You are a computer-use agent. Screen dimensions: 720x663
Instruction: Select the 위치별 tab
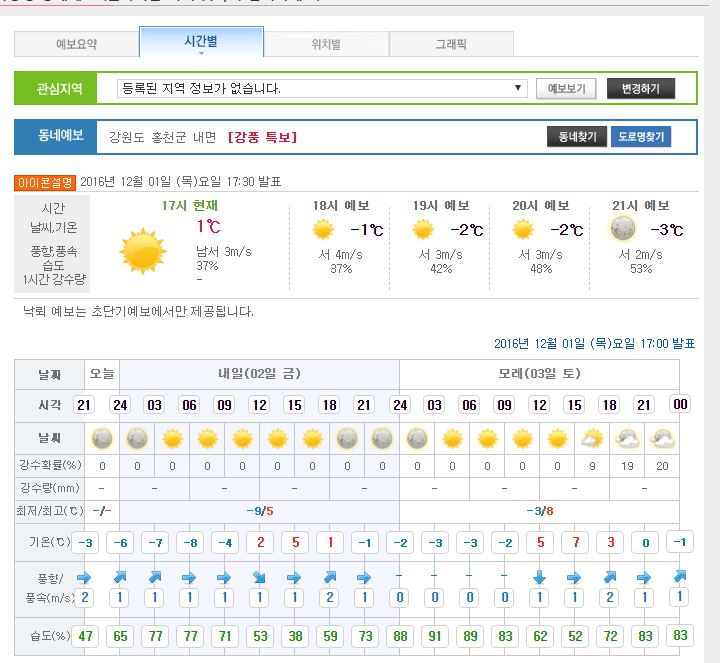326,44
